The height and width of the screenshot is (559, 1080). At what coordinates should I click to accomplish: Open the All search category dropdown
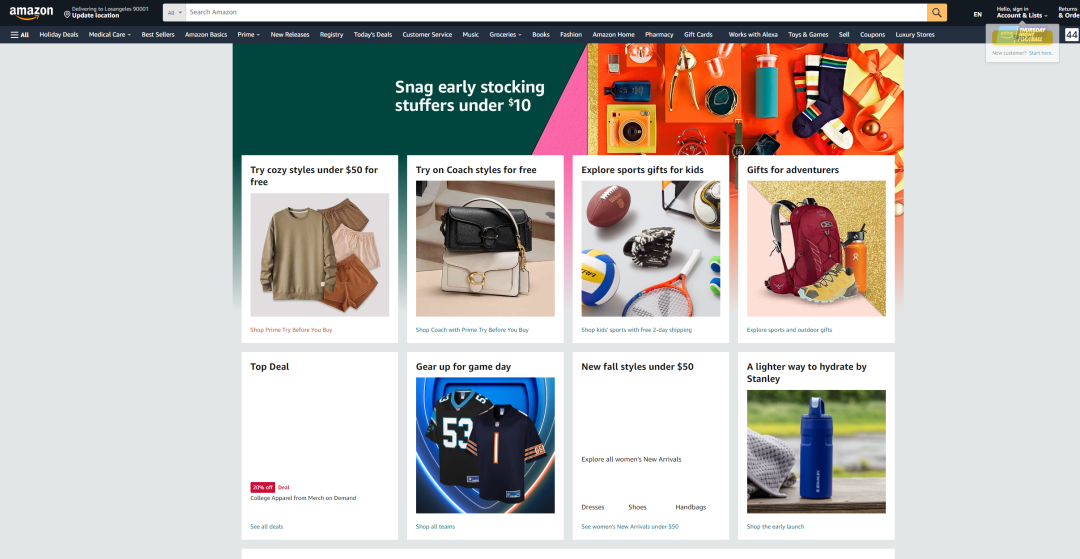coord(174,12)
